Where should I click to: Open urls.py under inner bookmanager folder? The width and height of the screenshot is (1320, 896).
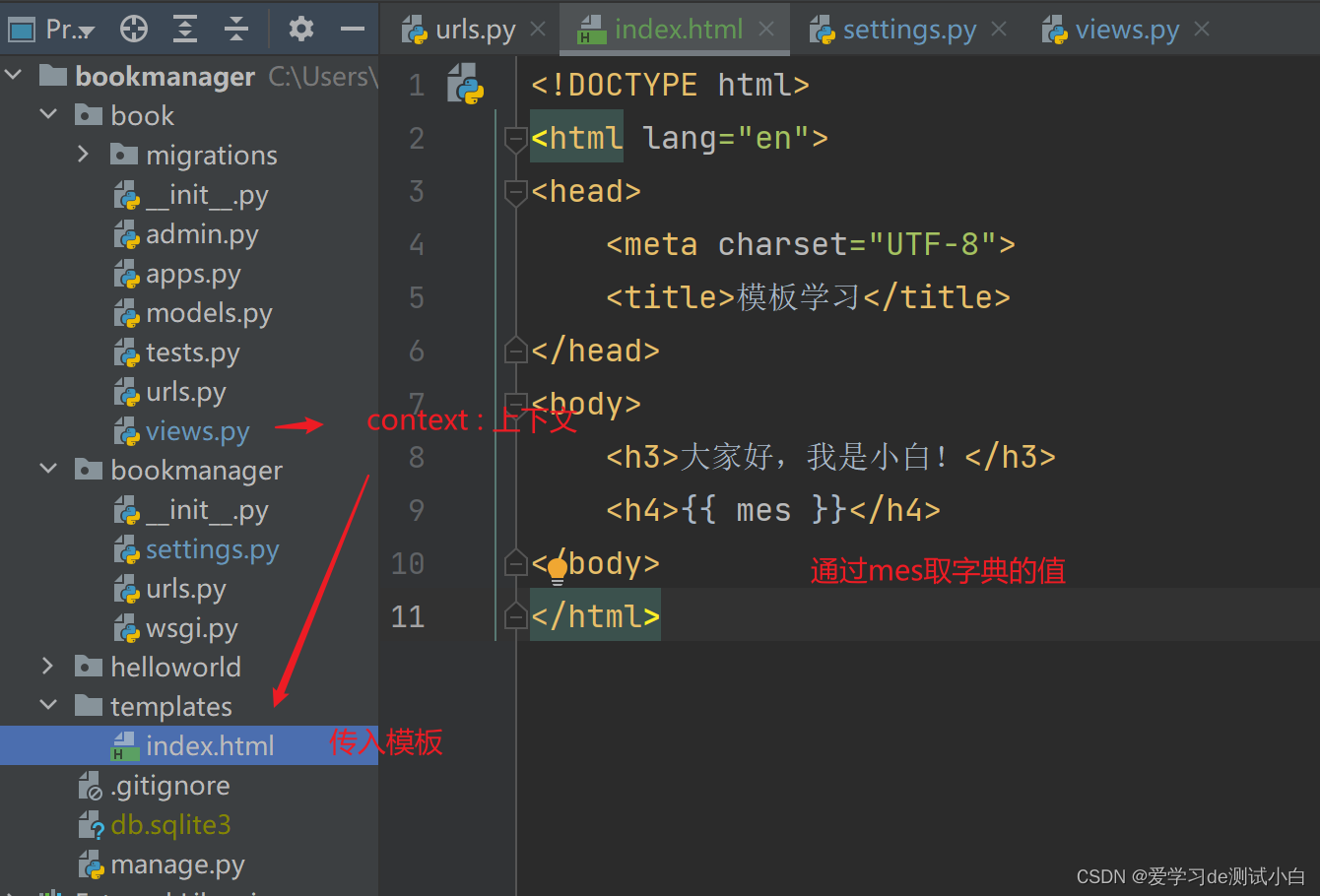(x=186, y=589)
